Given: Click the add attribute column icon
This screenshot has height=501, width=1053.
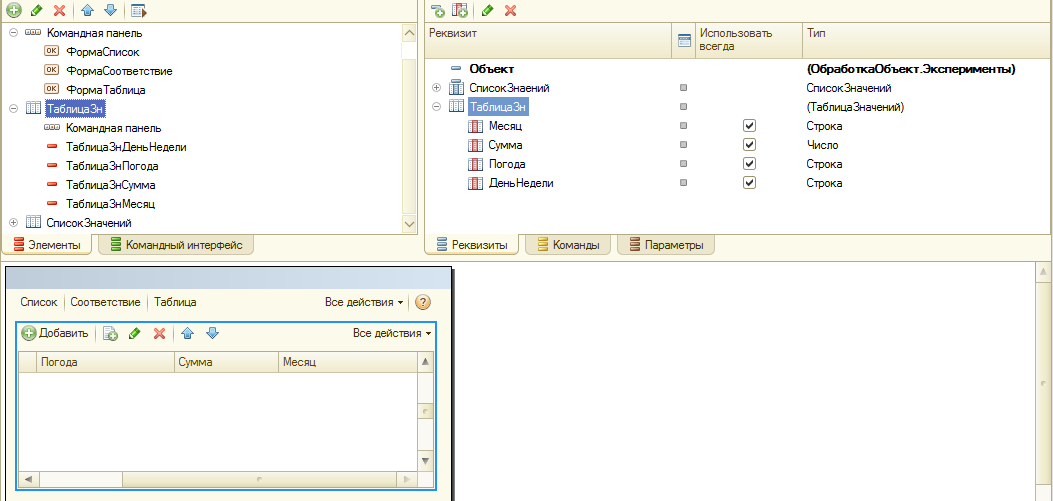Looking at the screenshot, I should click(460, 11).
